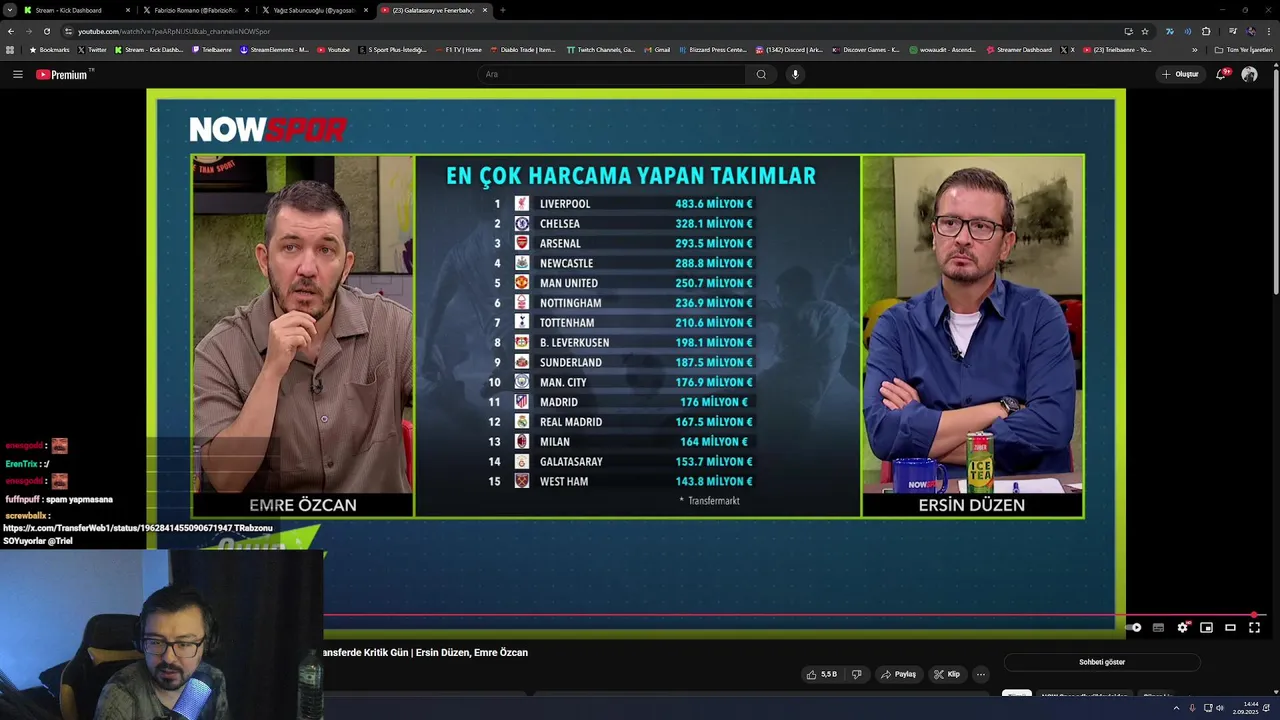
Task: Reload the current page
Action: tap(46, 31)
